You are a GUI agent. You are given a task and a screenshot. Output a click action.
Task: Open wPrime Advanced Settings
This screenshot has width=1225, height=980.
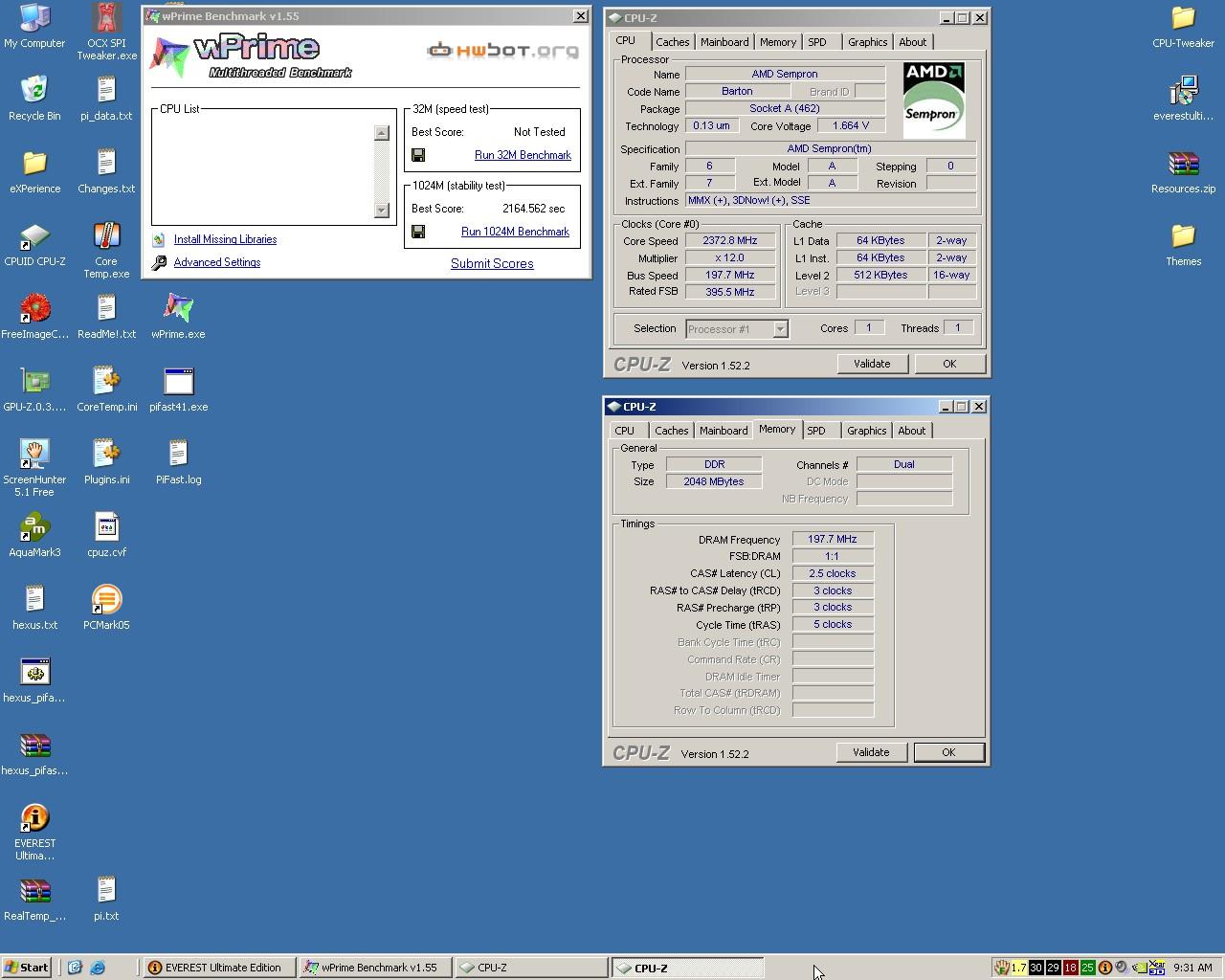tap(217, 262)
